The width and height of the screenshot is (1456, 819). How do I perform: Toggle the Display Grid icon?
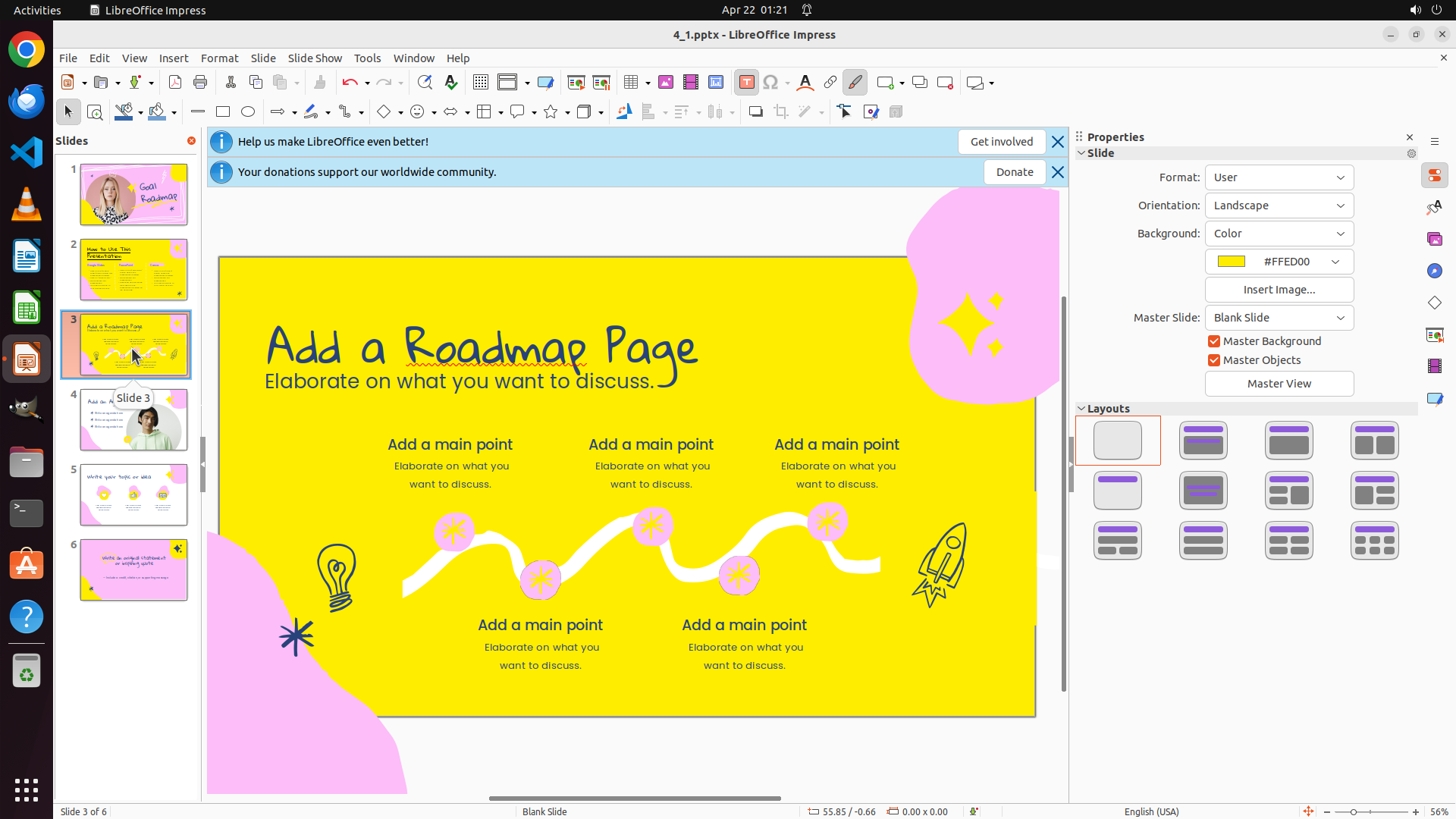[x=481, y=83]
